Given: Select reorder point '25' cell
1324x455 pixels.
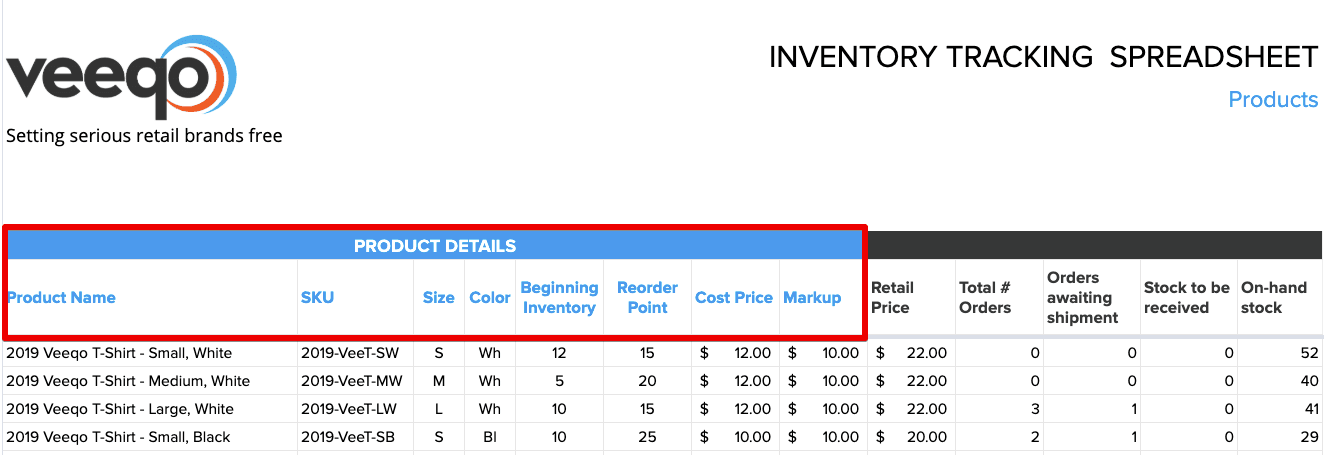Looking at the screenshot, I should 647,437.
